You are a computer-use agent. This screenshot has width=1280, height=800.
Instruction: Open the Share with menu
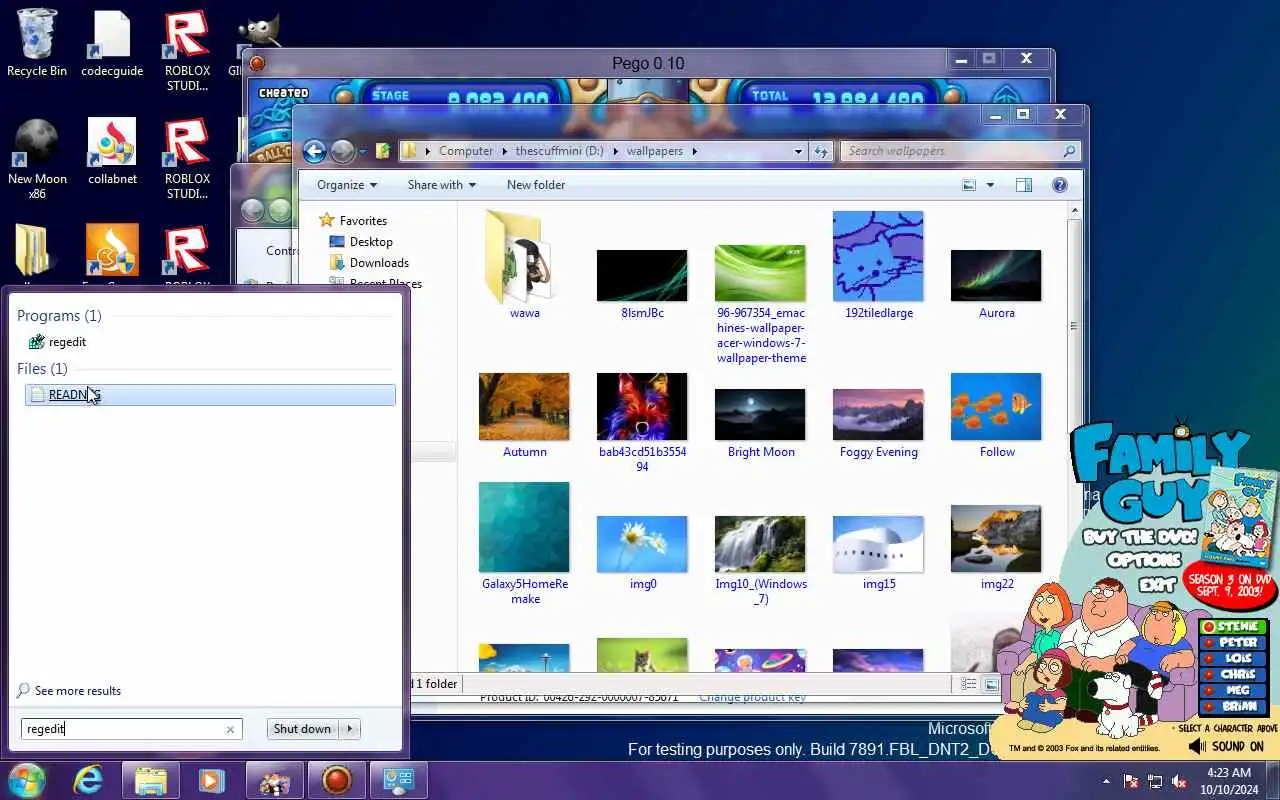click(441, 185)
